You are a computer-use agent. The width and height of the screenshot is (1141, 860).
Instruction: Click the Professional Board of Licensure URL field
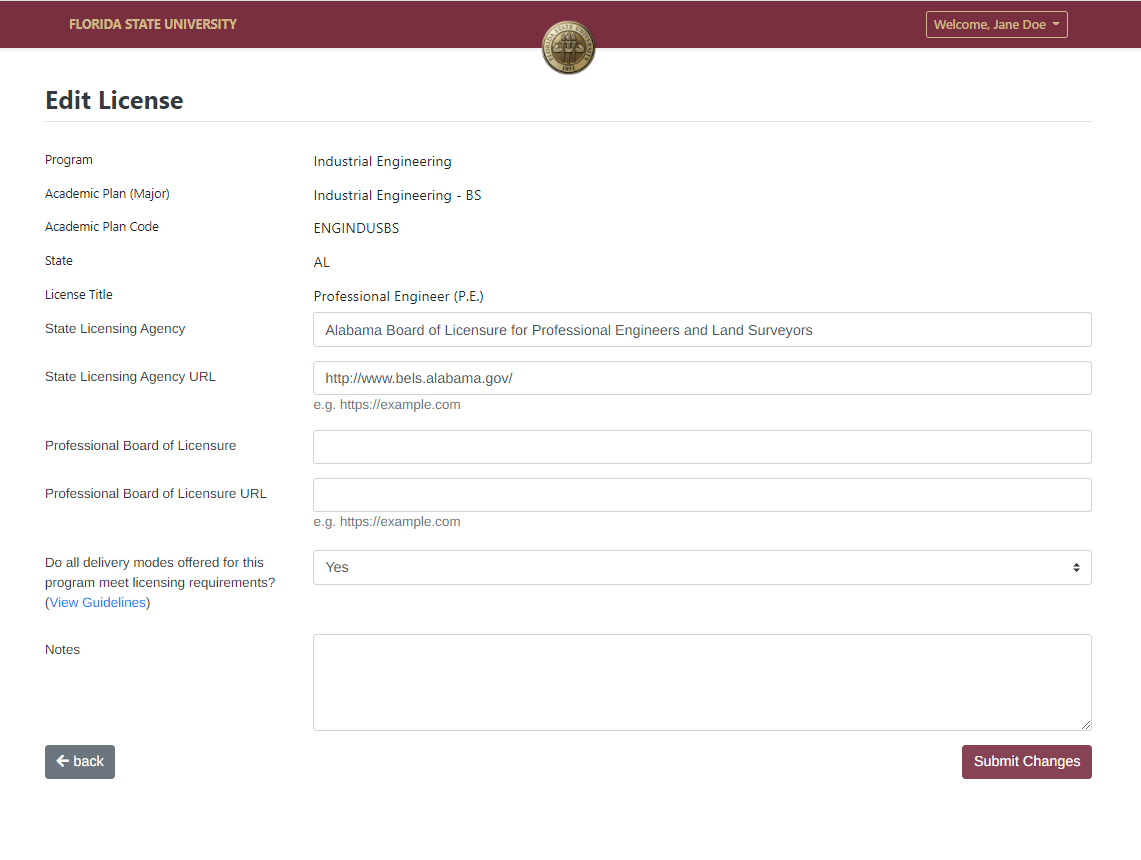point(700,494)
